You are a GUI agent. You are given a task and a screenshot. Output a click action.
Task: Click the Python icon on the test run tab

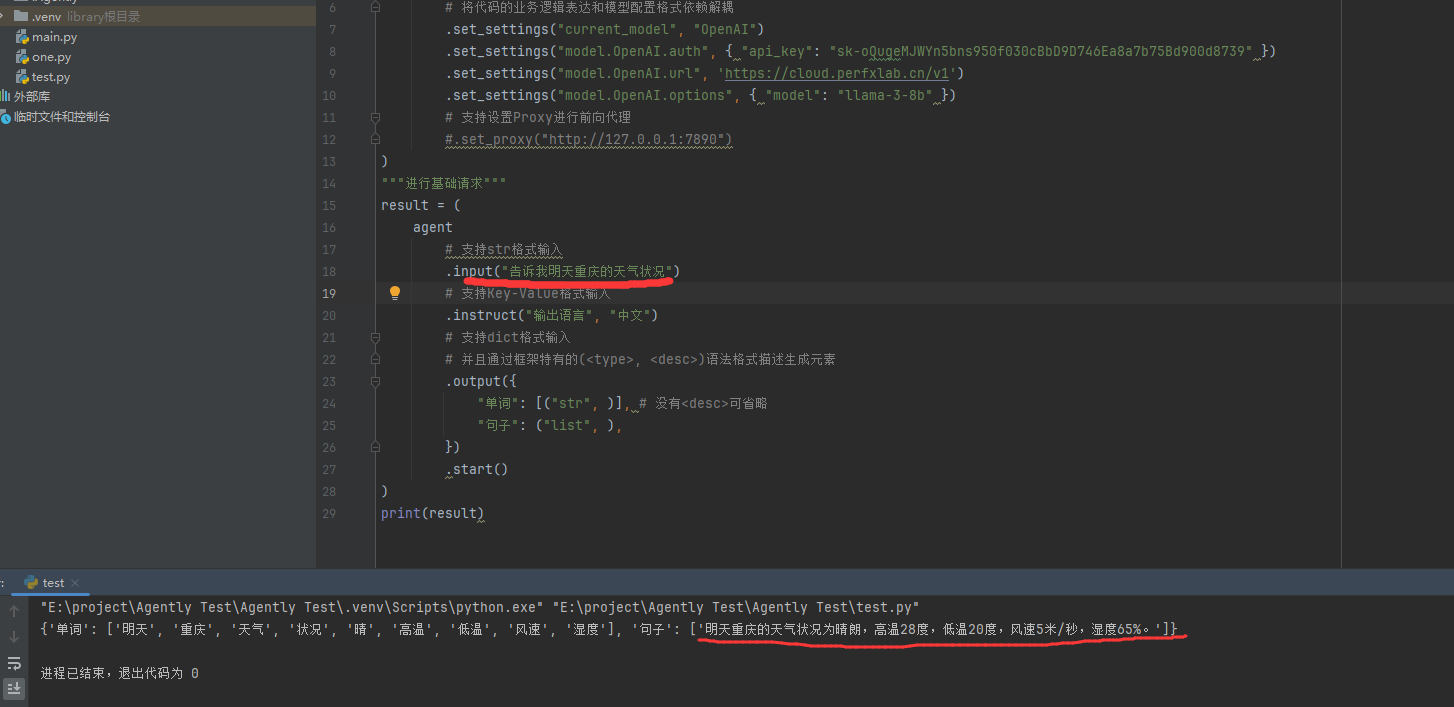coord(31,582)
